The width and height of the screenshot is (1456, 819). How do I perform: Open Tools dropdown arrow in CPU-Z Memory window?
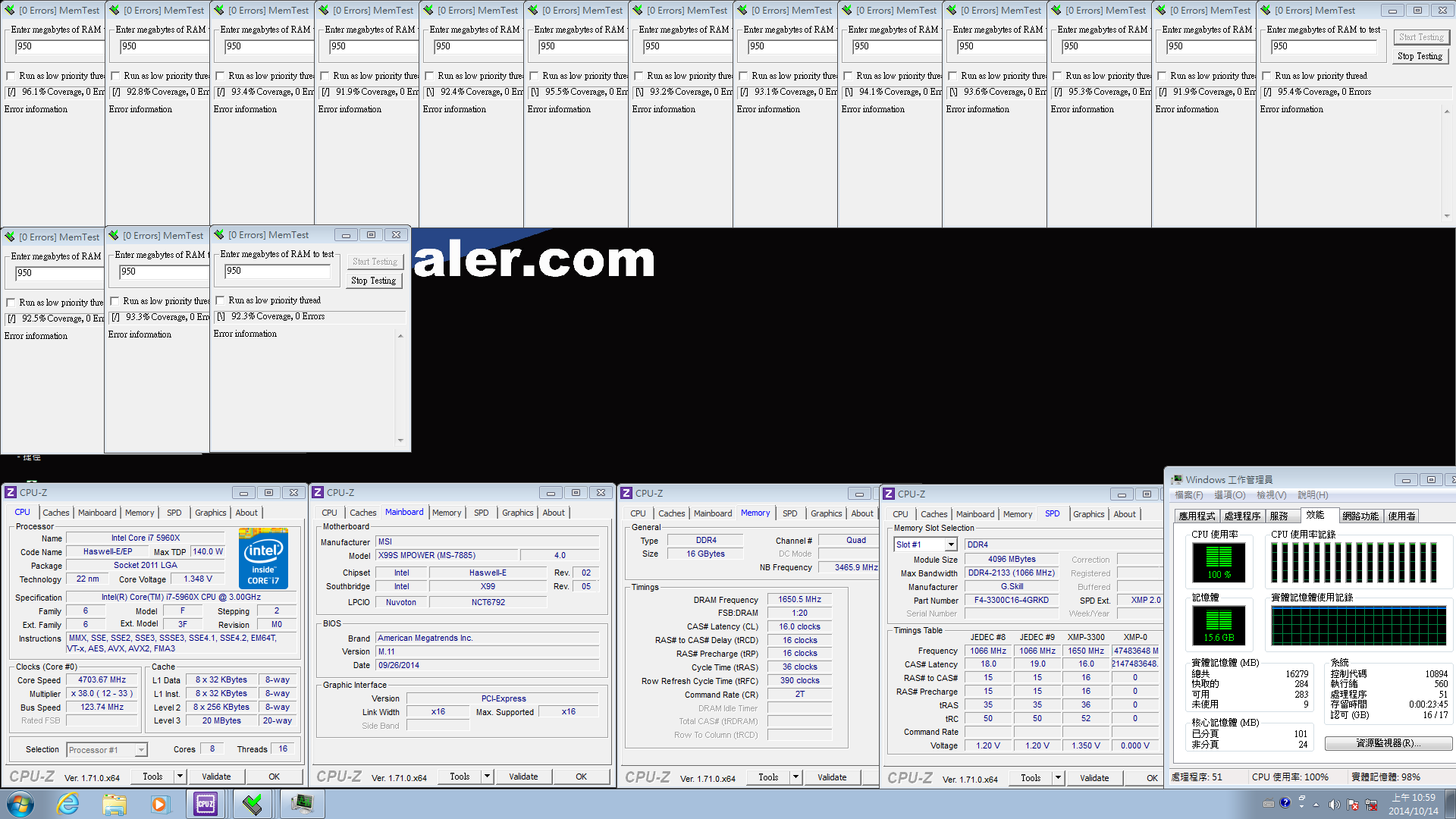coord(795,777)
